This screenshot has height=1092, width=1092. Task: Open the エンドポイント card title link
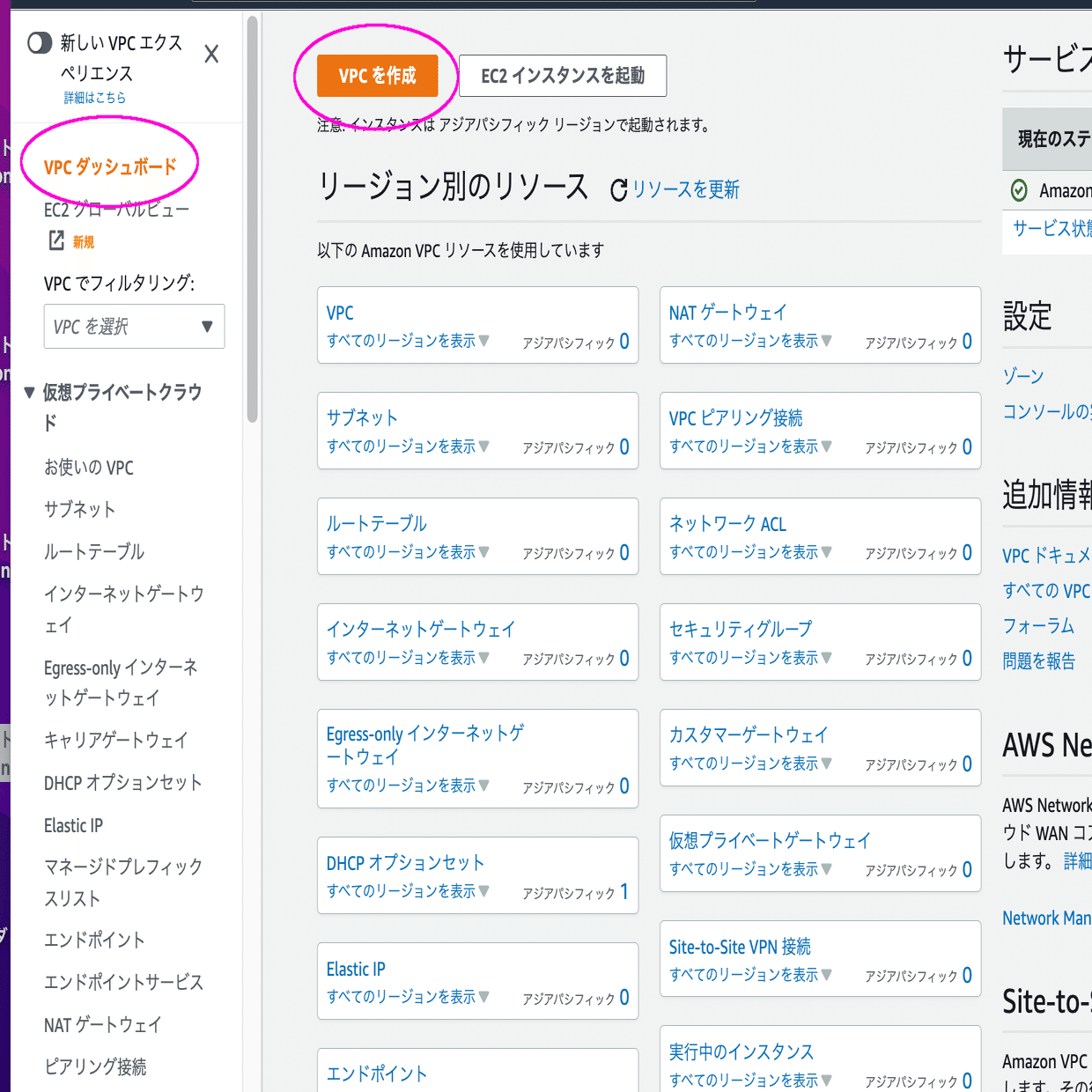point(376,1074)
